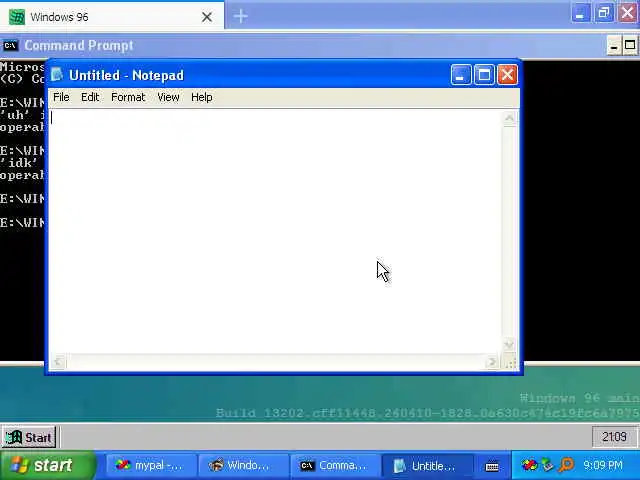Open the Help menu in Notepad

click(202, 98)
